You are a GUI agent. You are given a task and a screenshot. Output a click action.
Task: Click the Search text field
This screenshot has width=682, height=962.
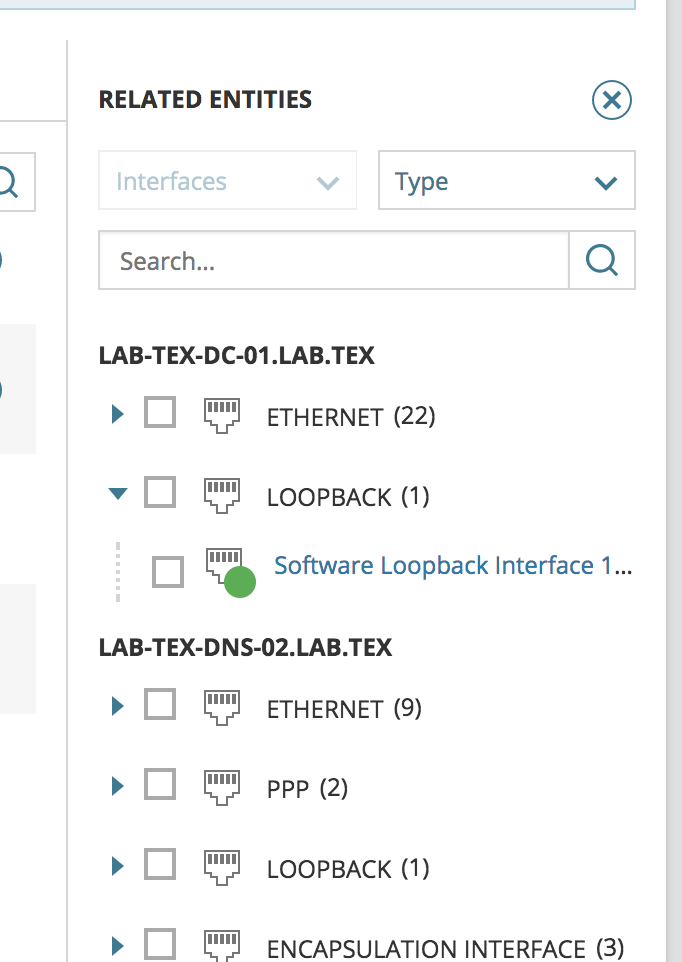coord(333,261)
